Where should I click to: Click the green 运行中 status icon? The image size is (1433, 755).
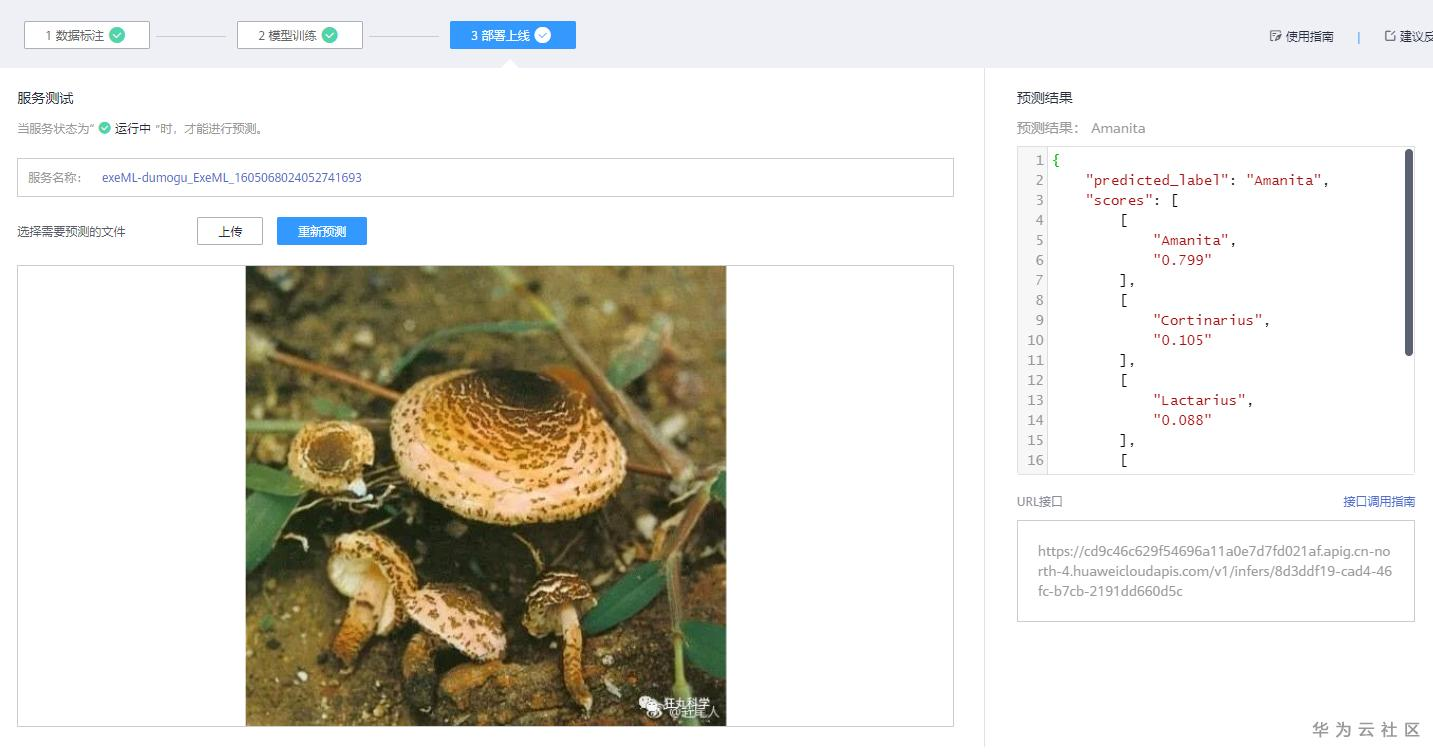pos(104,128)
